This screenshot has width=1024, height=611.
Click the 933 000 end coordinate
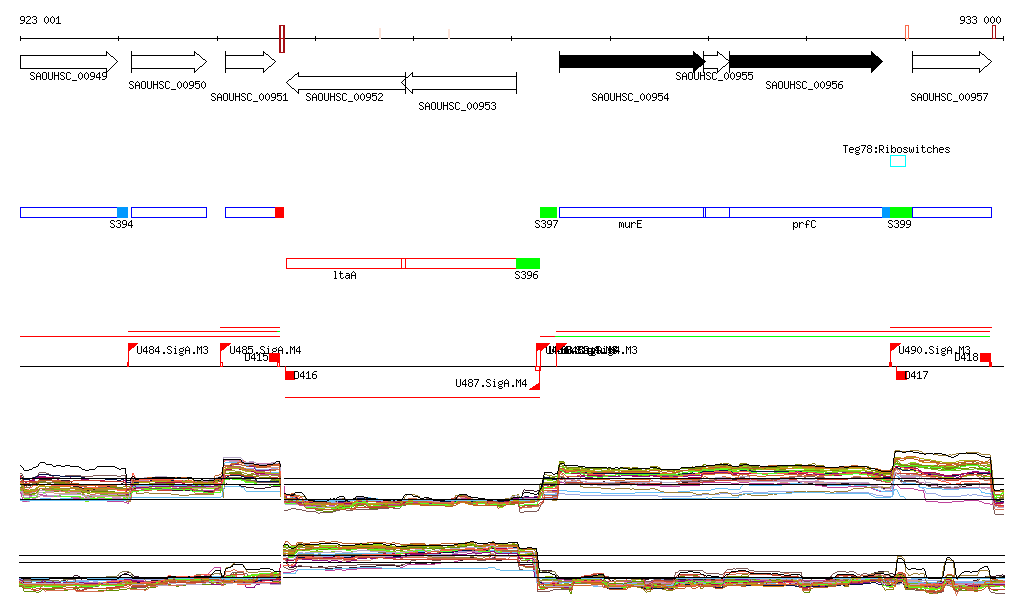tap(980, 20)
